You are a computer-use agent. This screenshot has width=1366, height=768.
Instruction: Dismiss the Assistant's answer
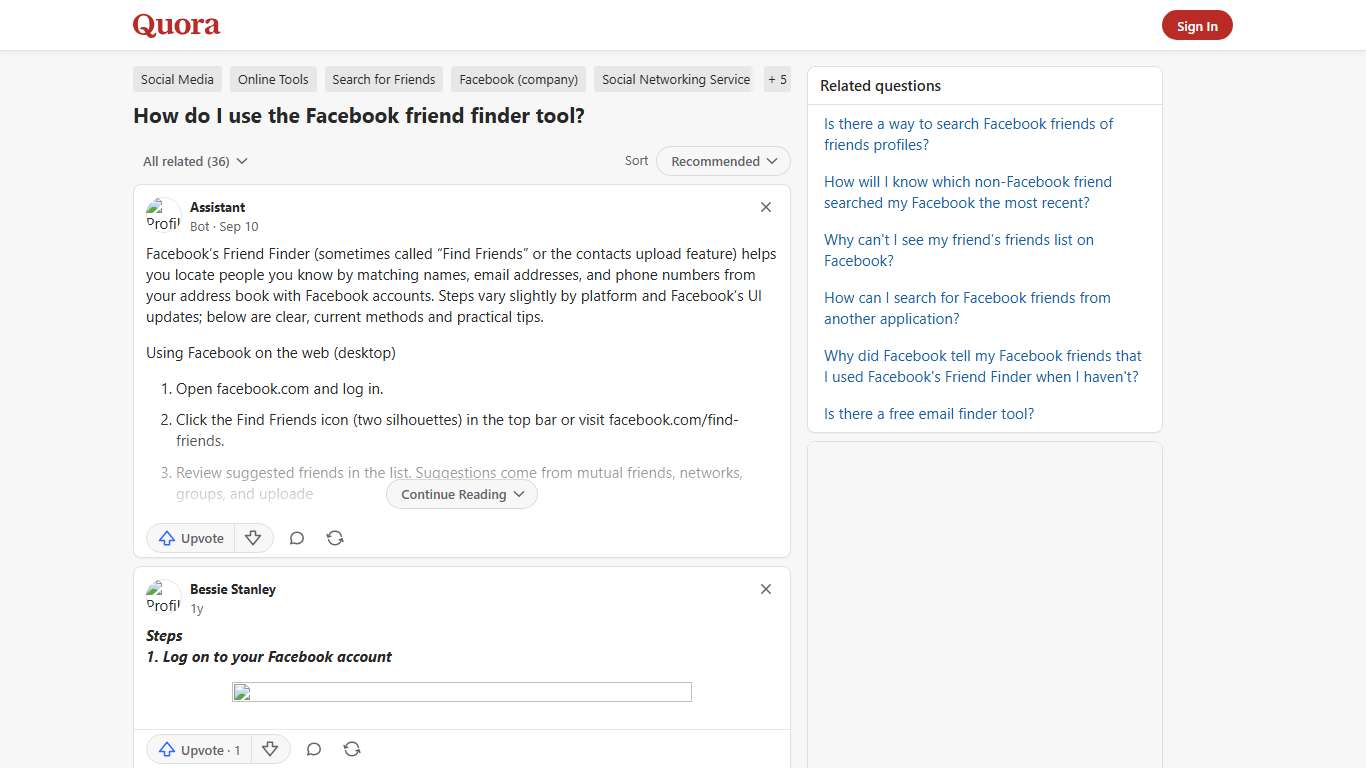coord(765,207)
